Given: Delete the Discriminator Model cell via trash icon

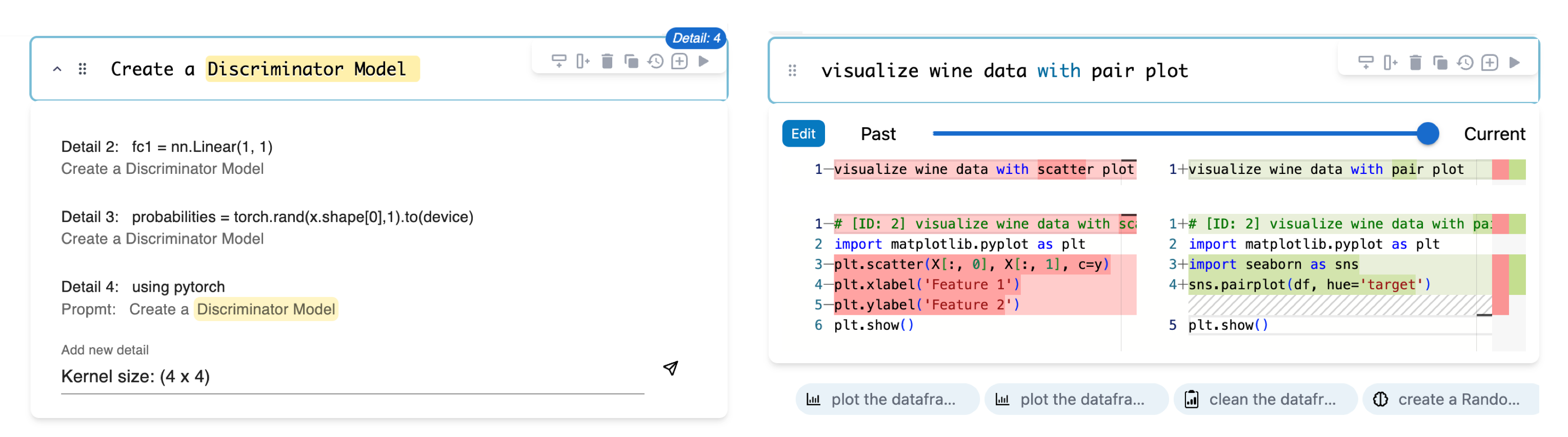Looking at the screenshot, I should (607, 61).
